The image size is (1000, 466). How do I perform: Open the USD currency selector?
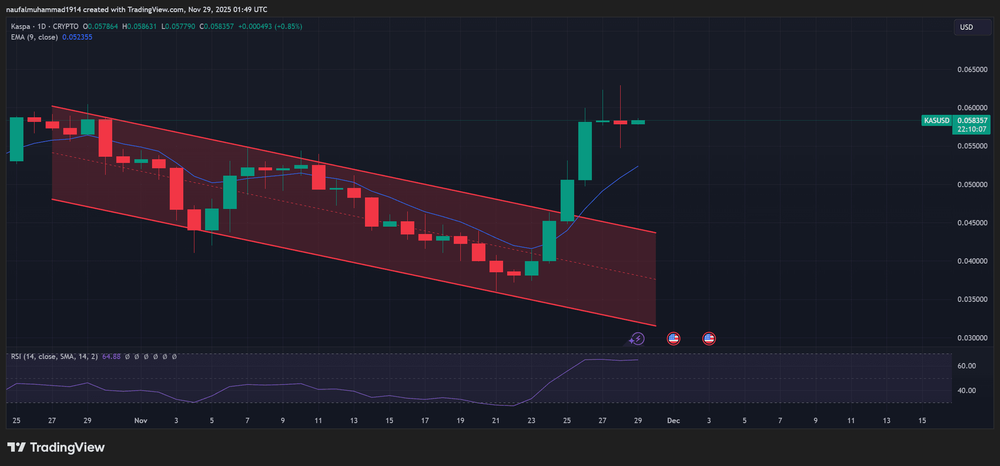click(966, 27)
